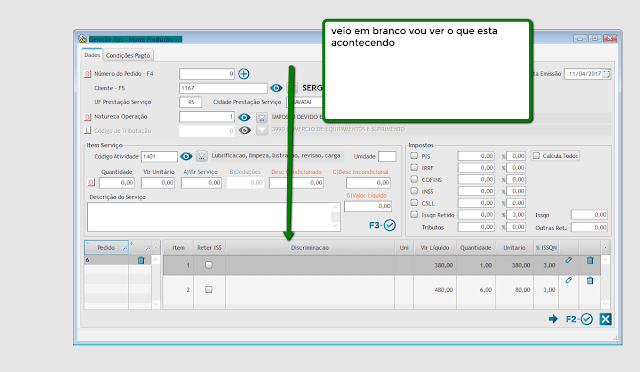Screen dimensions: 640x372
Task: Click the Vlr Unitário input field
Action: point(158,183)
